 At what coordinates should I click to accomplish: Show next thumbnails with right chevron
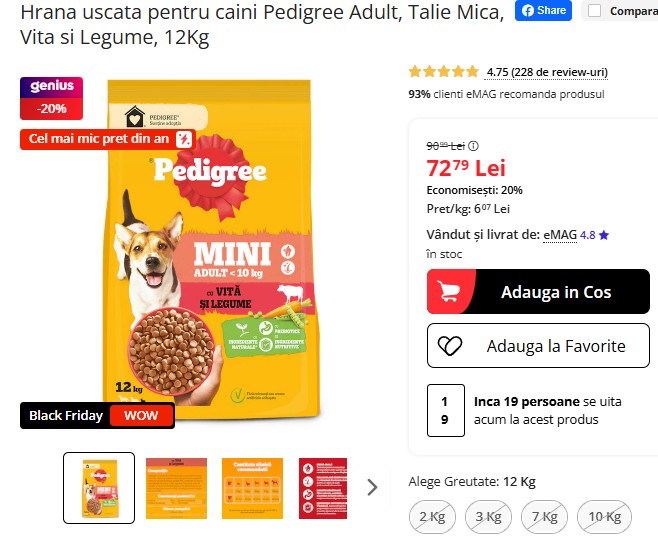pyautogui.click(x=372, y=487)
